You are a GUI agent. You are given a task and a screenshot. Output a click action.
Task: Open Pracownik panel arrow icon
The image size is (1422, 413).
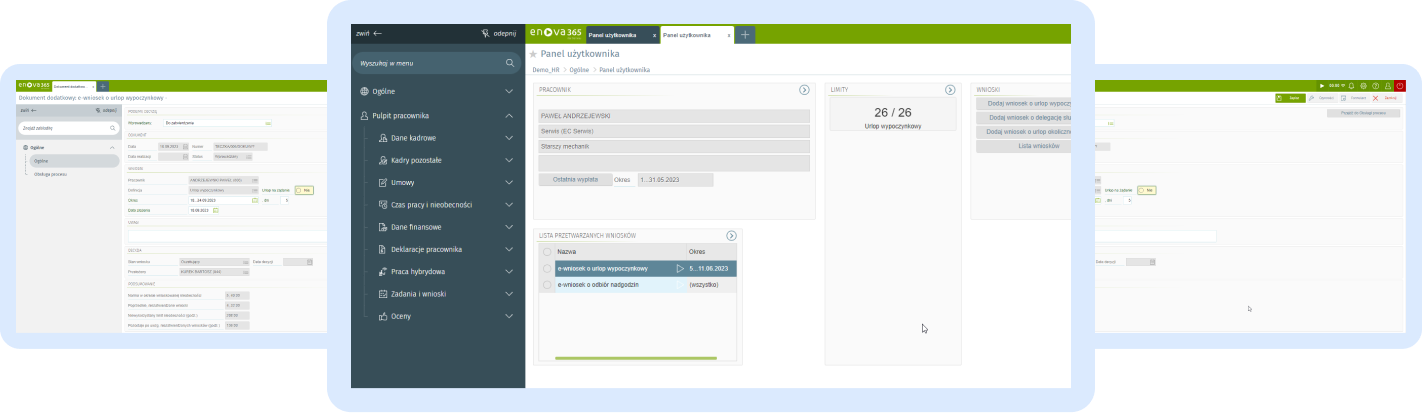[804, 90]
